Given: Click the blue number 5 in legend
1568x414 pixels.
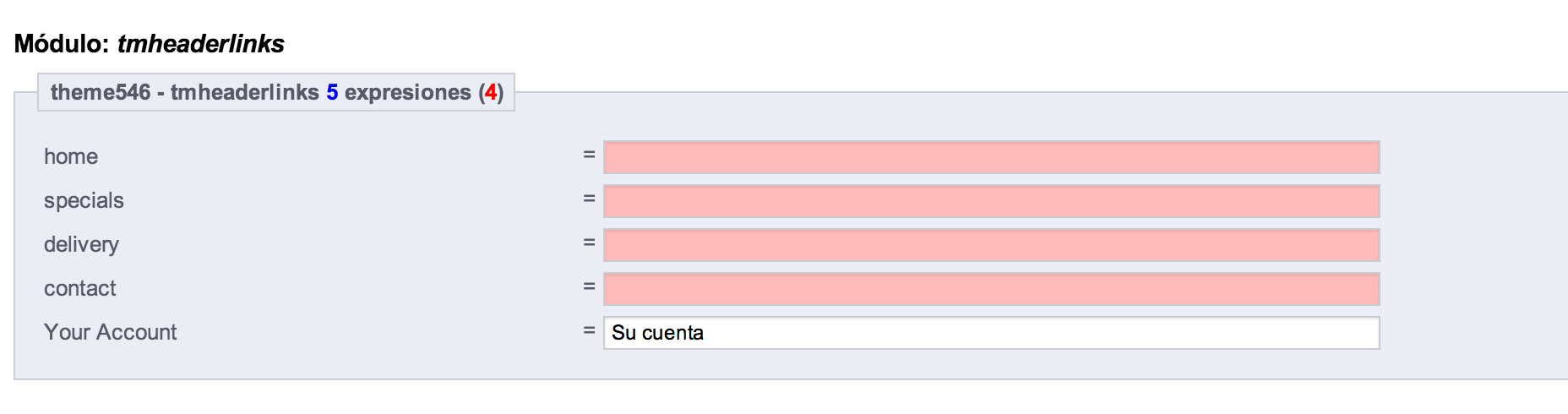Looking at the screenshot, I should point(332,92).
